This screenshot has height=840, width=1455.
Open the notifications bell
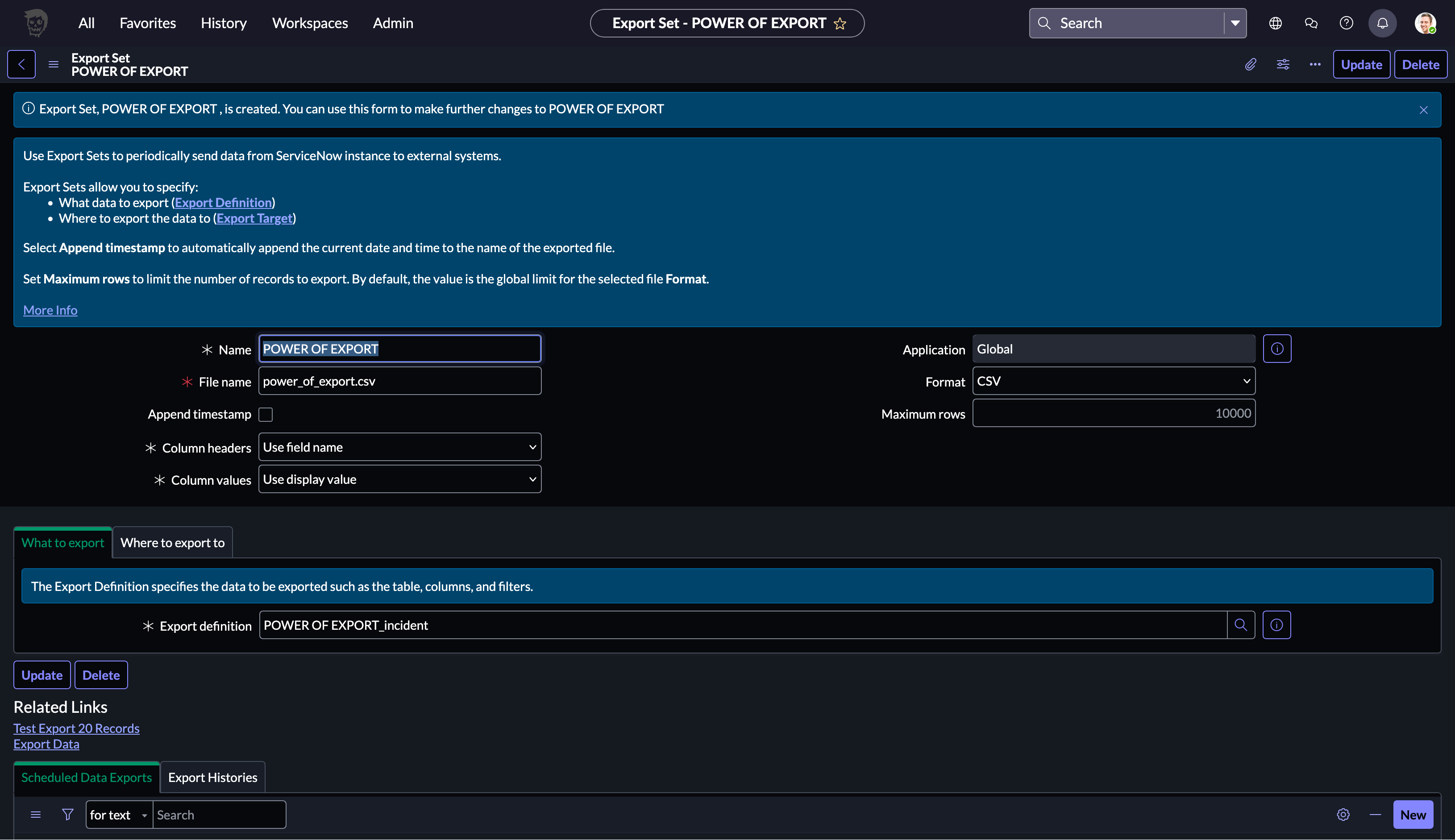[1382, 24]
